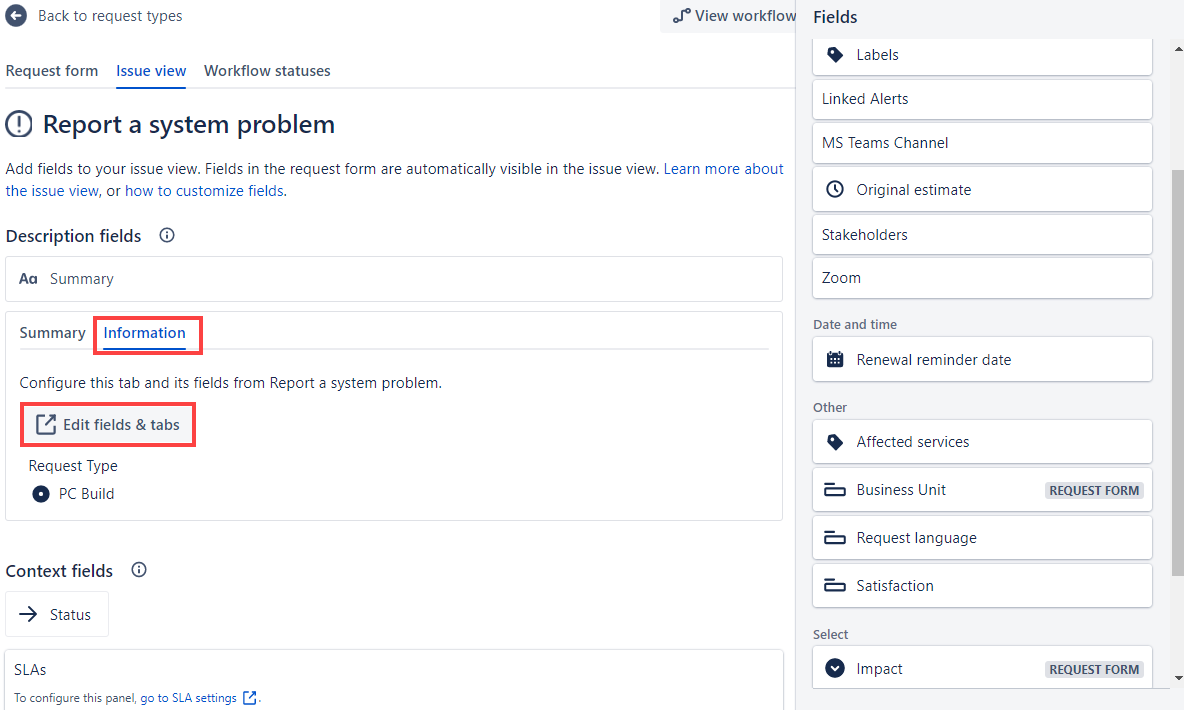Select the Summary sub-tab

[x=52, y=333]
